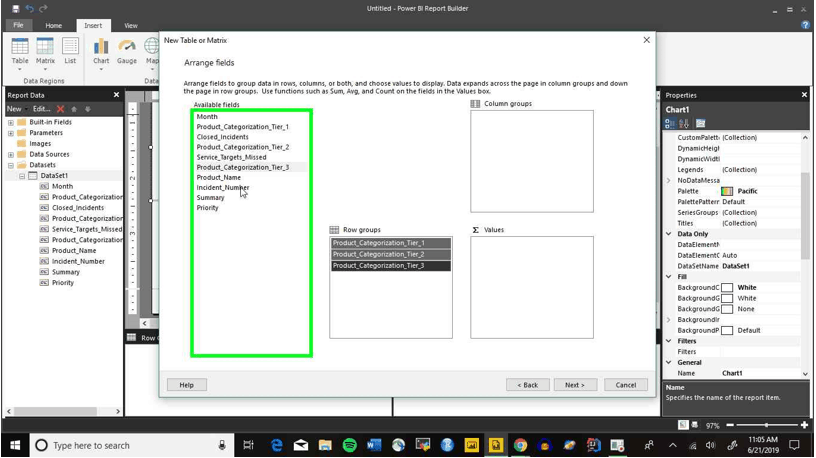Viewport: 816px width, 458px height.
Task: Select Product_Categorization_Tier_1 in Row groups
Action: 391,243
